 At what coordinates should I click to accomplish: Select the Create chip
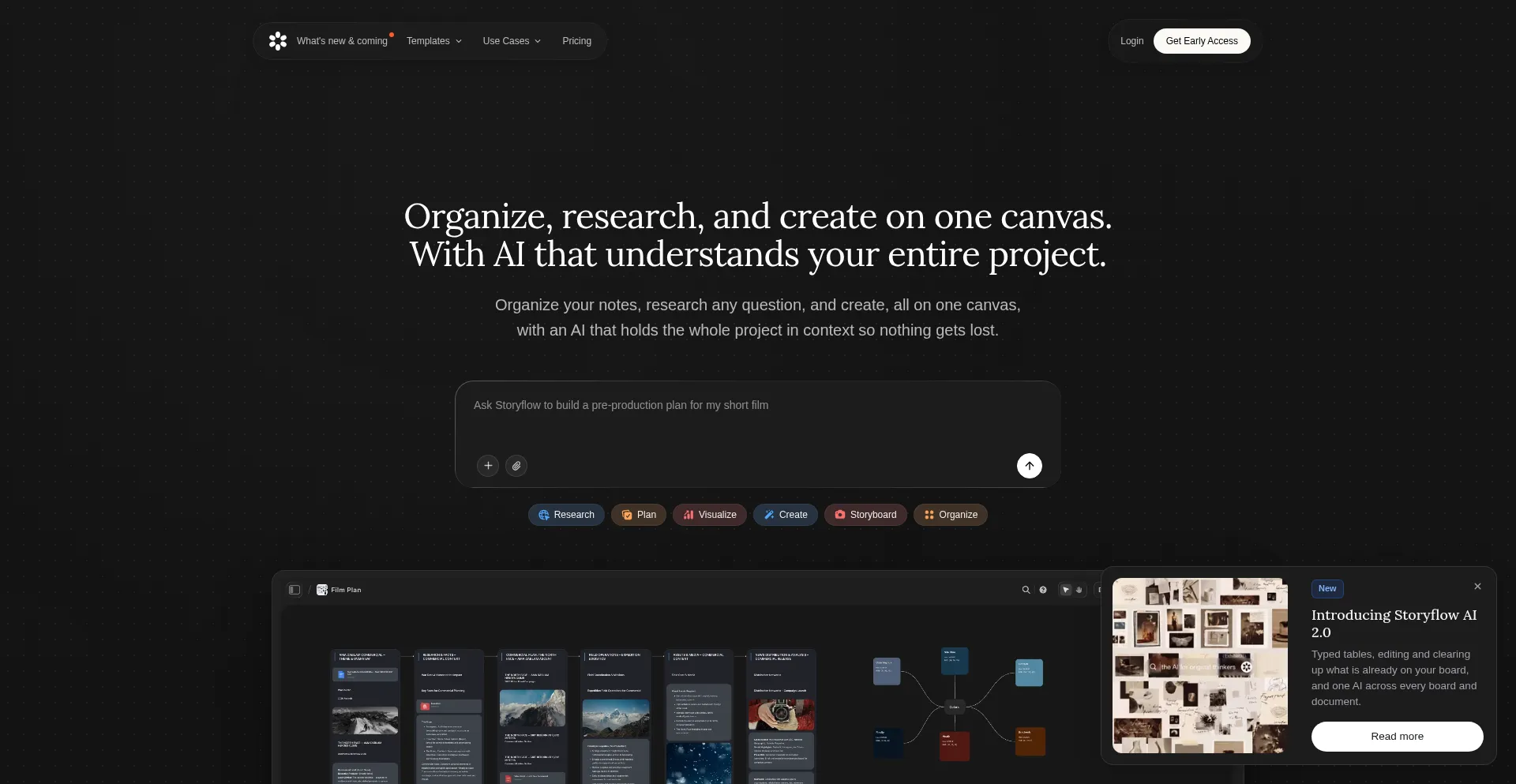[786, 515]
